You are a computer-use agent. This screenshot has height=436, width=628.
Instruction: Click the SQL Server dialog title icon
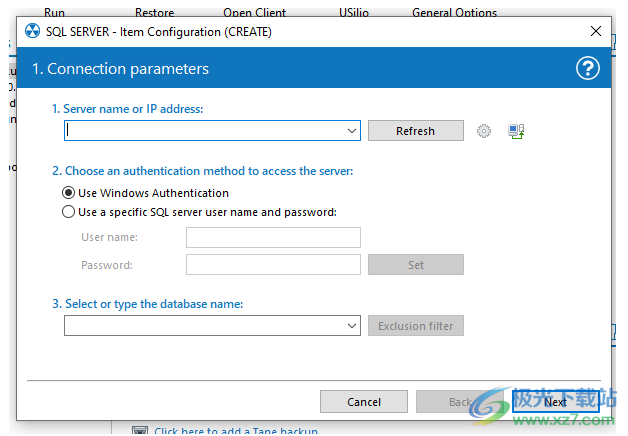tap(32, 31)
